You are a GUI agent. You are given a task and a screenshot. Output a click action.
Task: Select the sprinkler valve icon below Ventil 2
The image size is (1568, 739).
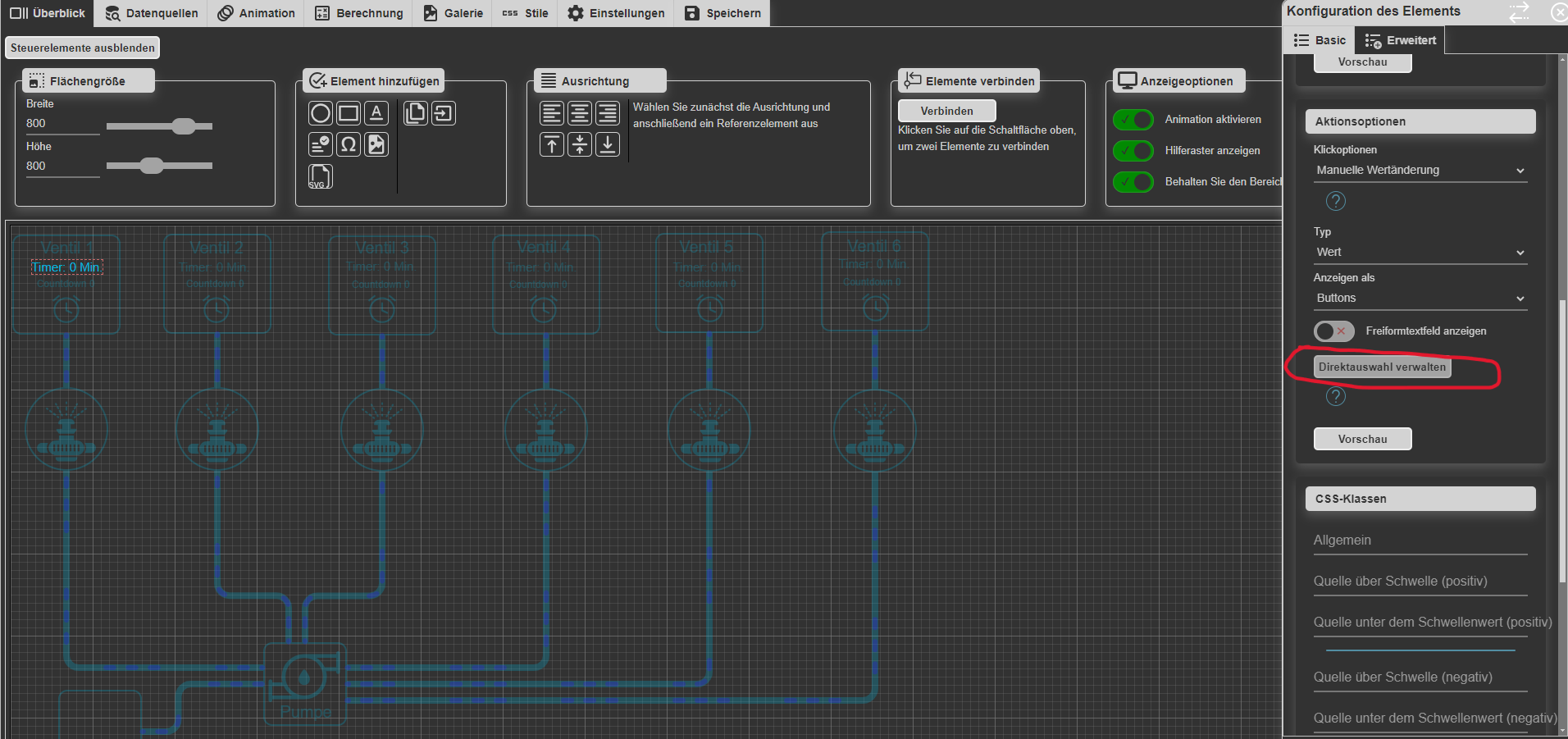217,429
